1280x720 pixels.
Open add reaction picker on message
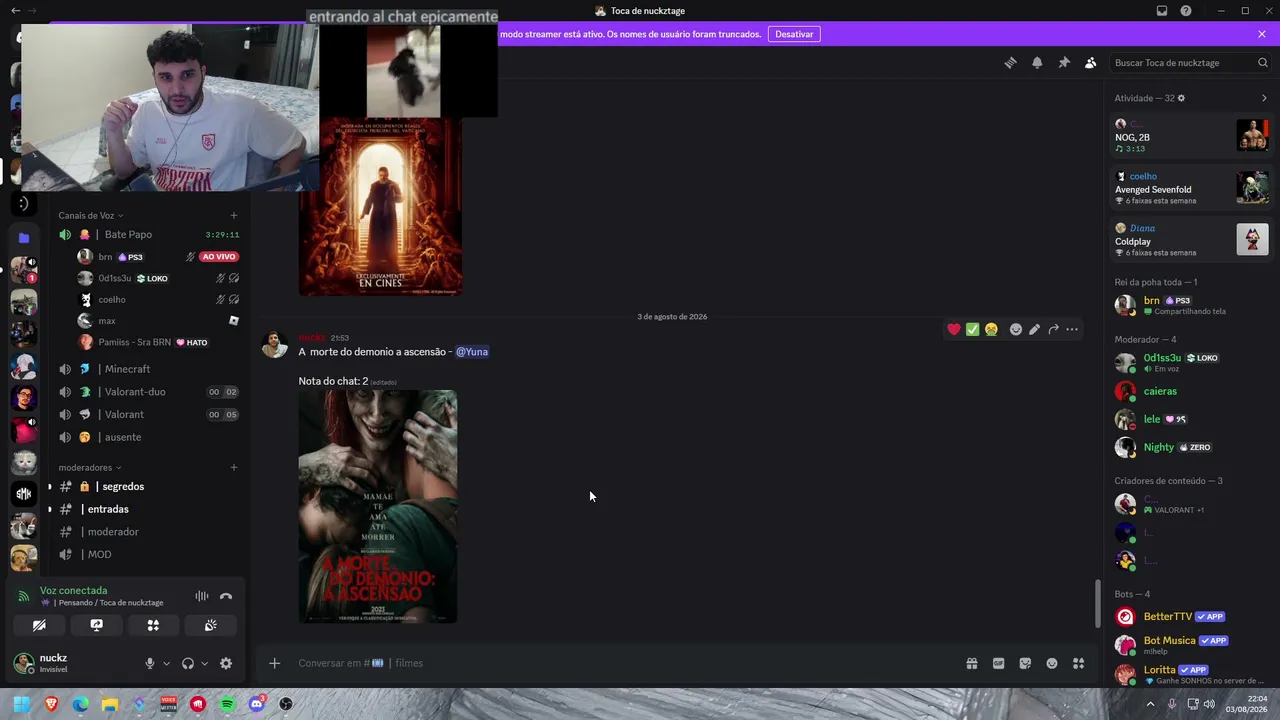[1016, 329]
